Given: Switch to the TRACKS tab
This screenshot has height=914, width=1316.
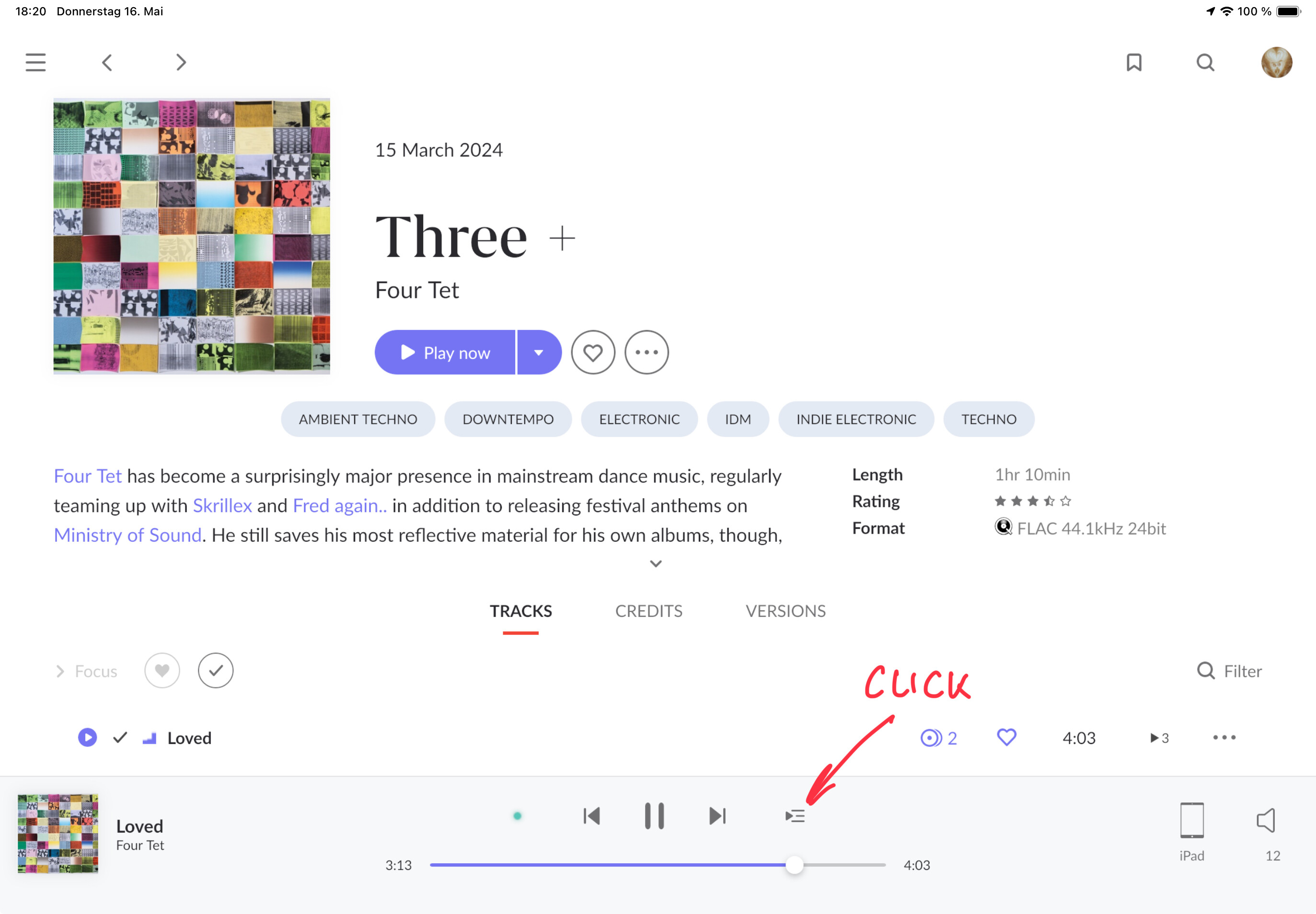Looking at the screenshot, I should pos(521,611).
